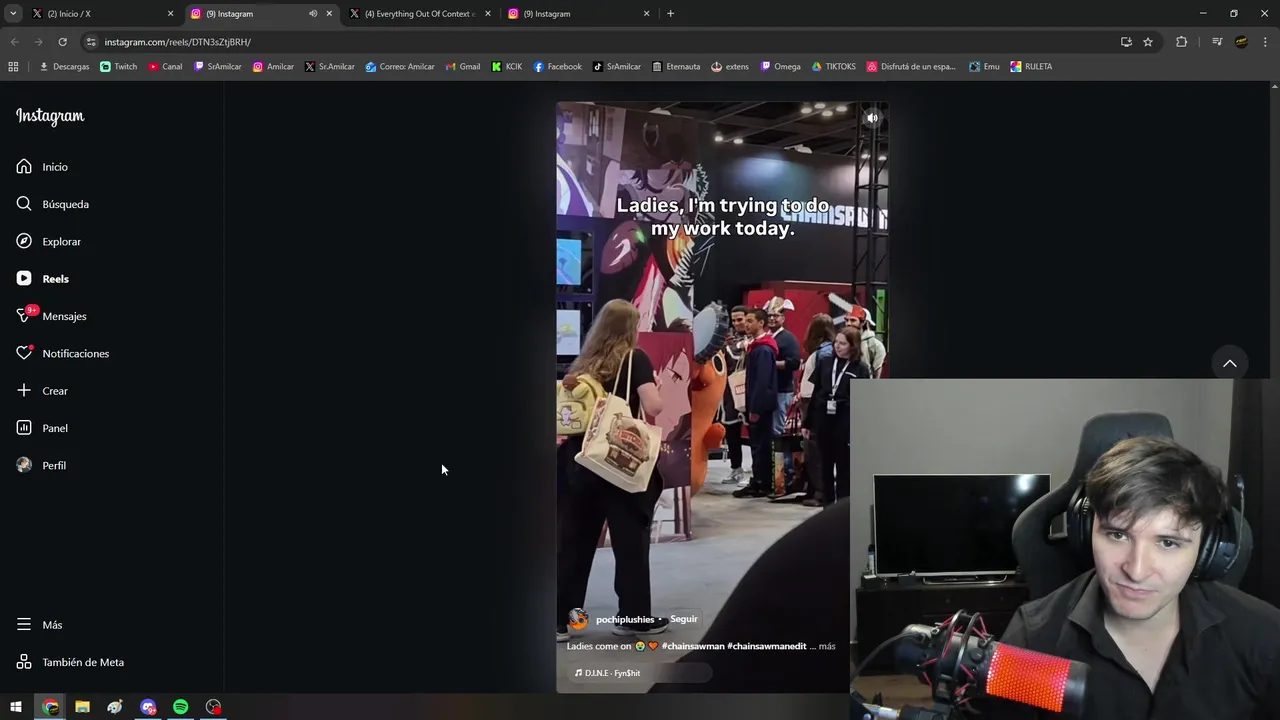This screenshot has width=1280, height=720.
Task: Toggle reel audio speaker icon
Action: pos(872,118)
